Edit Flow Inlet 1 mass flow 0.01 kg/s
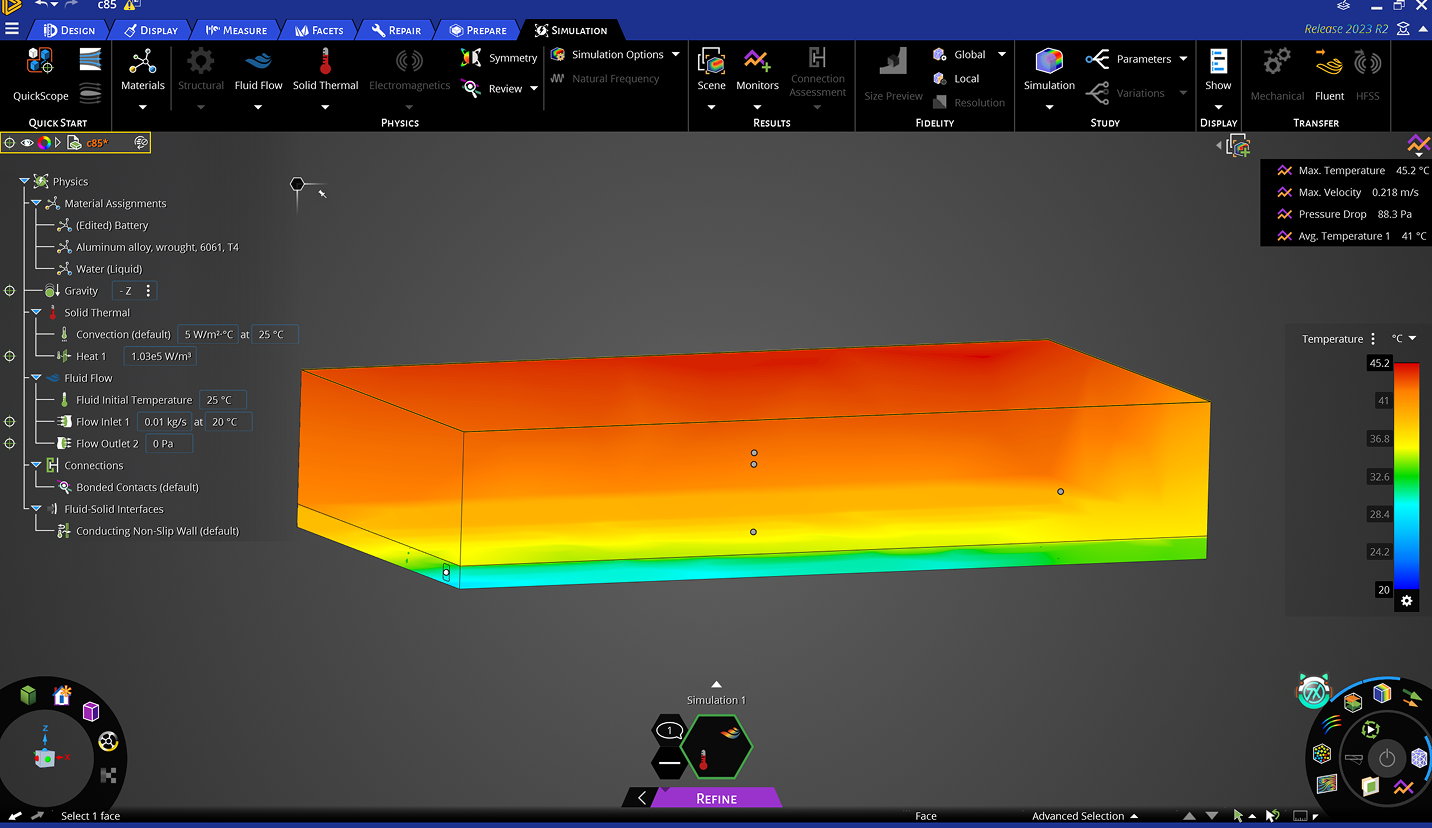 point(165,422)
